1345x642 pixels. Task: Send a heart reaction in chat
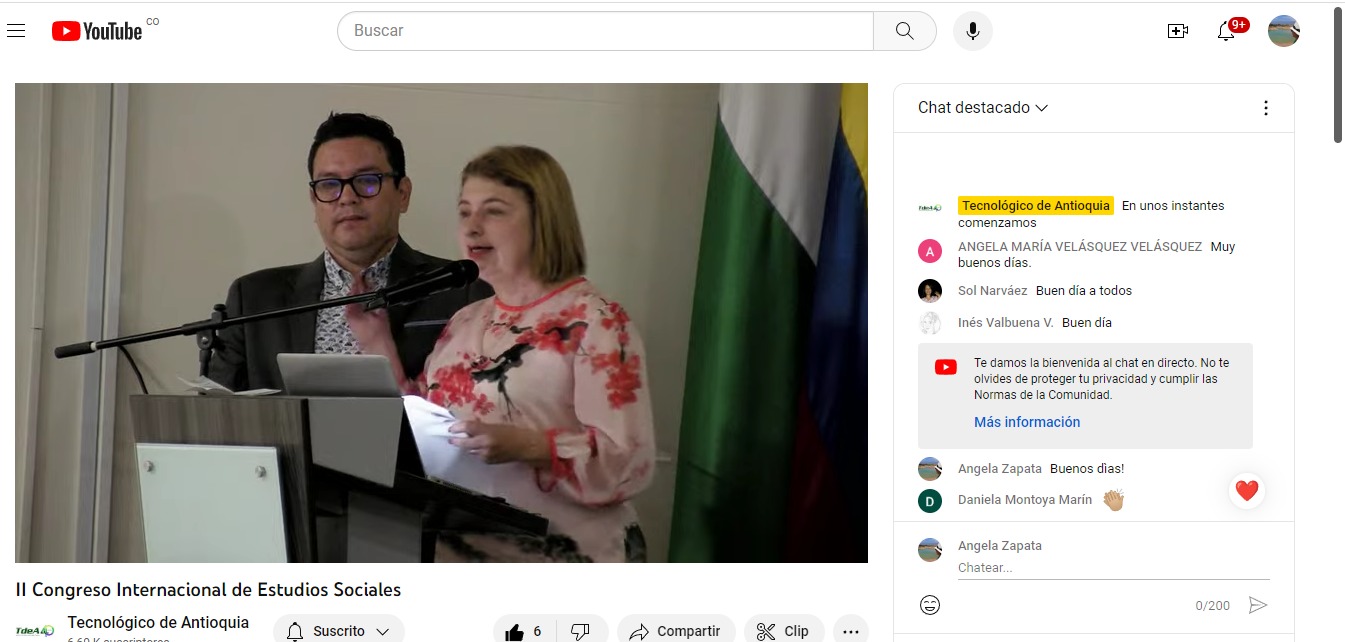tap(1246, 491)
